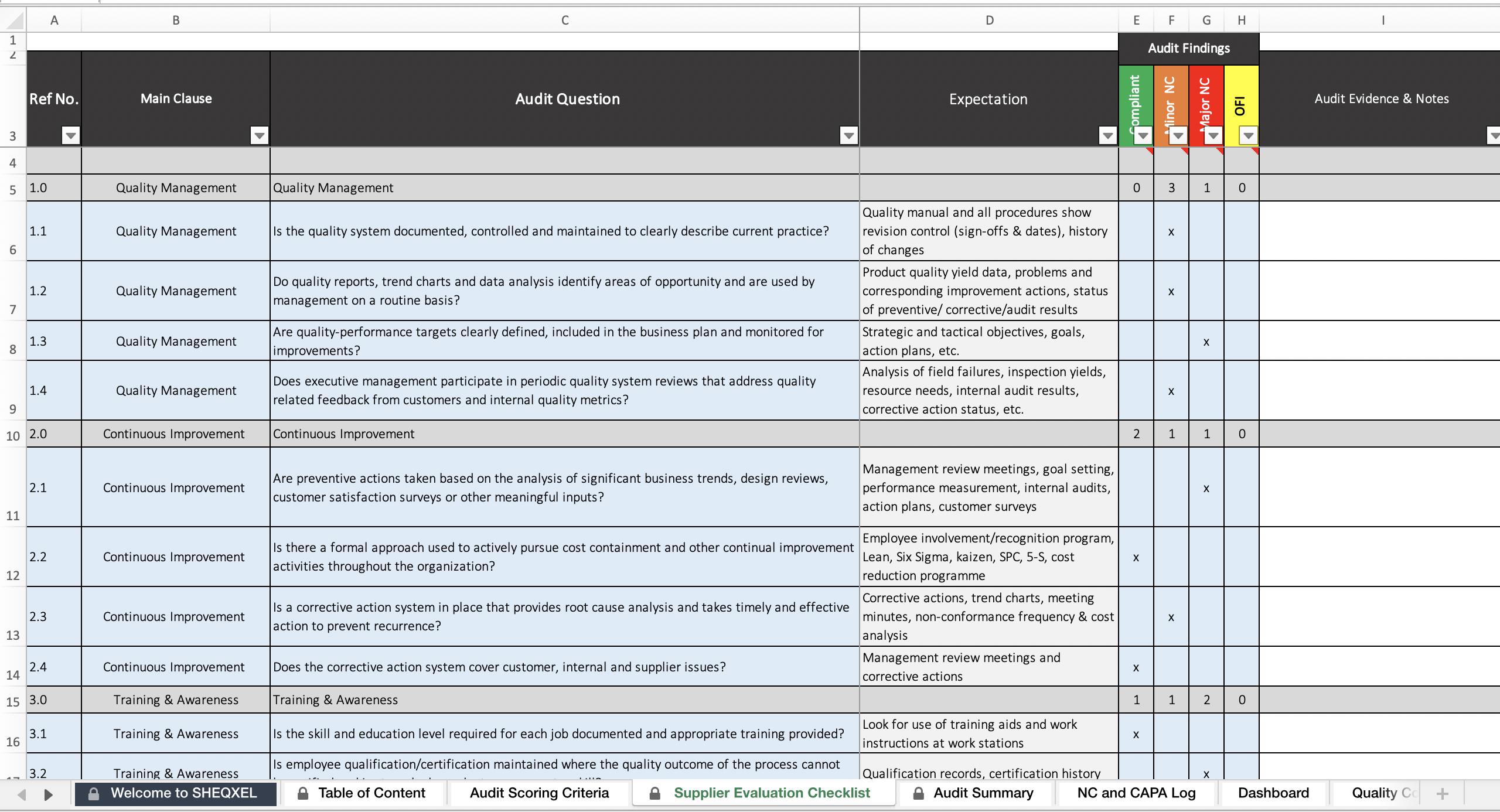1500x812 pixels.
Task: Click the Major NC 'x' mark for ref 1.3
Action: (1206, 341)
